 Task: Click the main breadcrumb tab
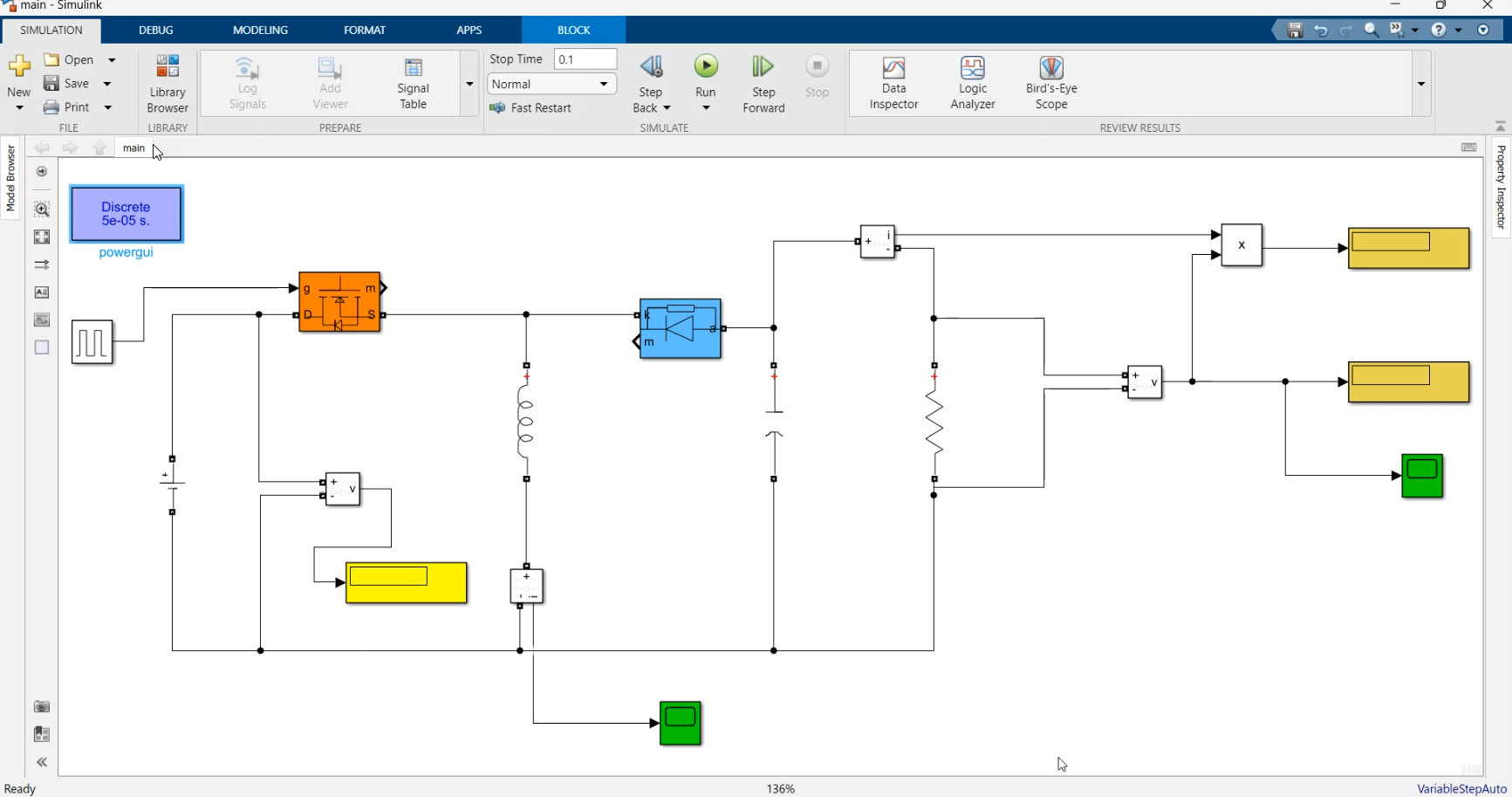[x=133, y=148]
